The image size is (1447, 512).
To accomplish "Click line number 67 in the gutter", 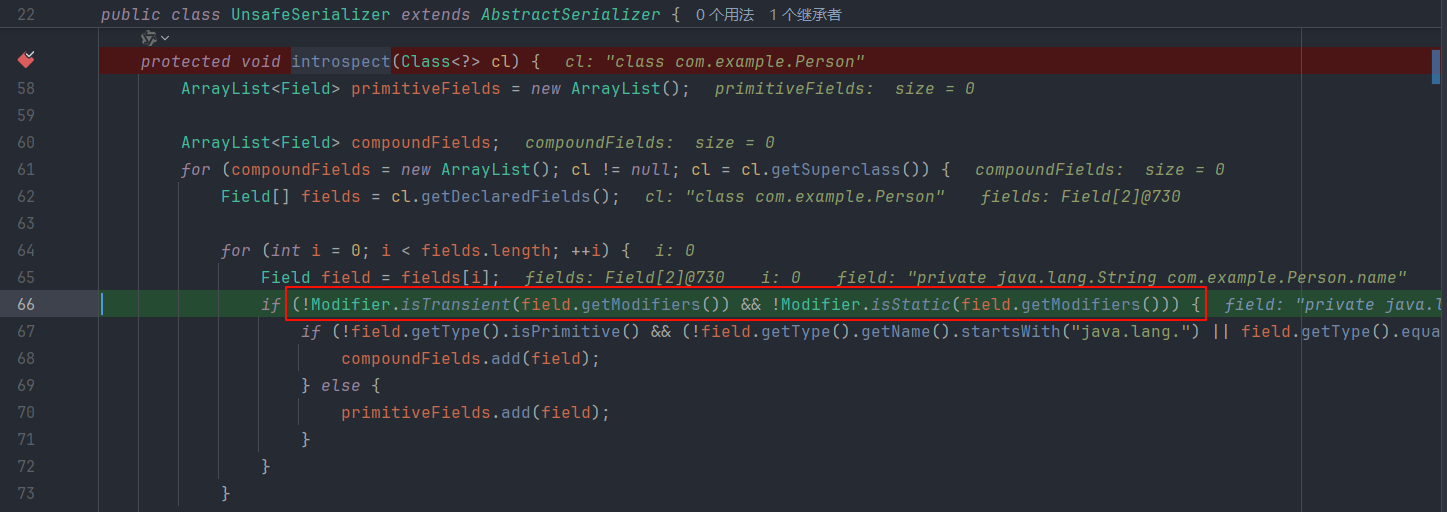I will click(26, 331).
